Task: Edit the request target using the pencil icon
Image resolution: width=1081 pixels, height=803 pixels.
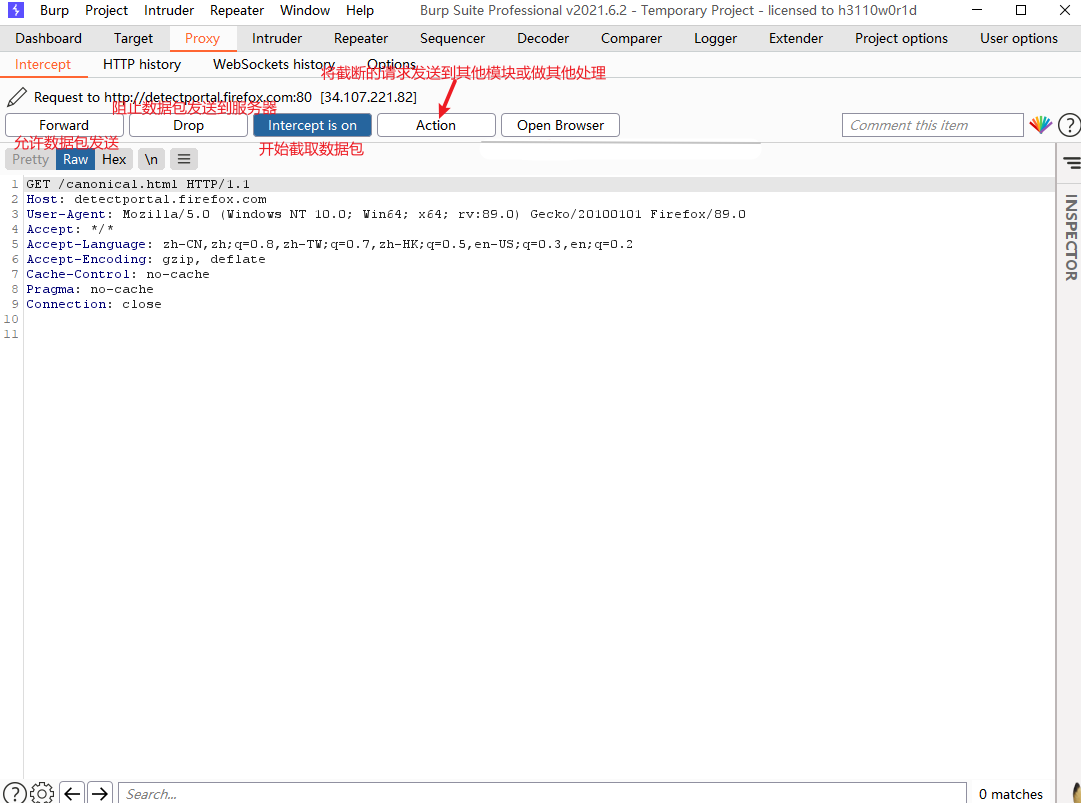Action: click(16, 96)
